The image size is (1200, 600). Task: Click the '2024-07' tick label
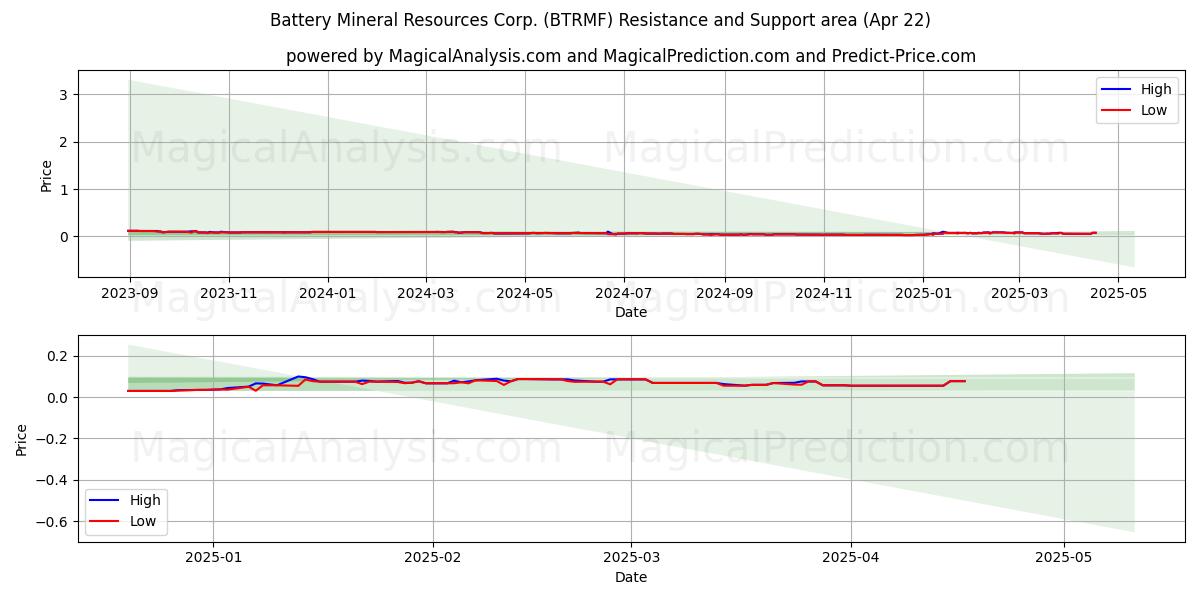click(x=624, y=293)
